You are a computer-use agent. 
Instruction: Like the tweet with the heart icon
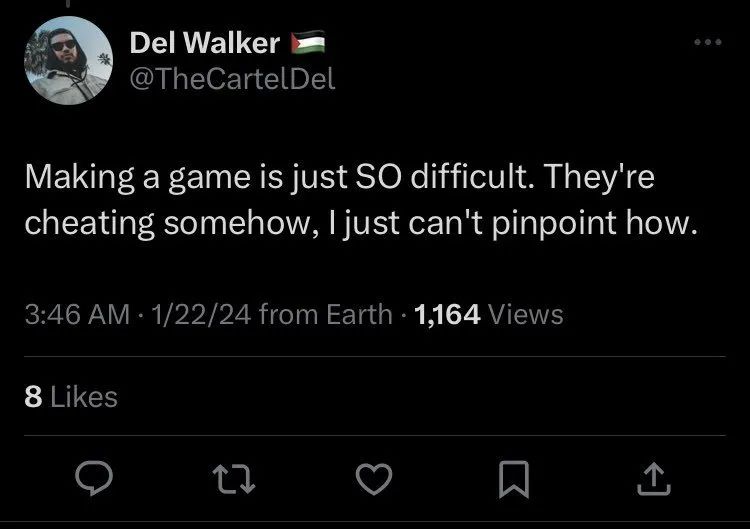tap(373, 480)
